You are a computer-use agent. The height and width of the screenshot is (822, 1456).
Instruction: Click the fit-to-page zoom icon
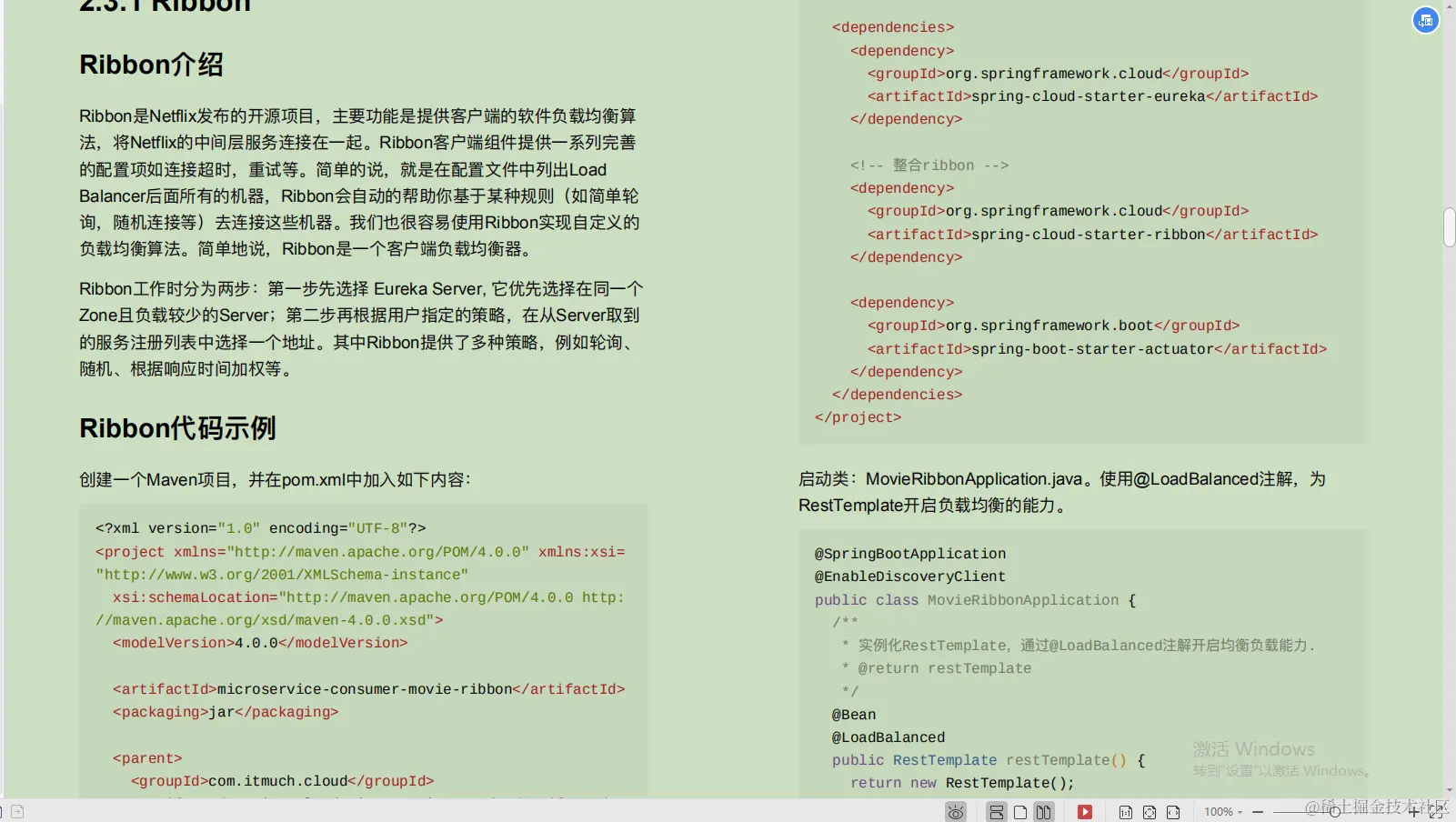click(1149, 811)
